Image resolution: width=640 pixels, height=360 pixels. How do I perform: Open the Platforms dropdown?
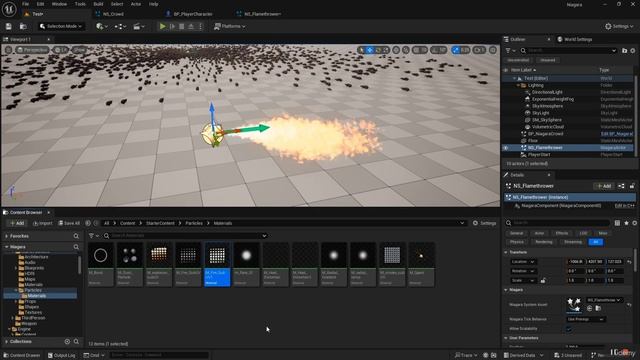coord(230,26)
